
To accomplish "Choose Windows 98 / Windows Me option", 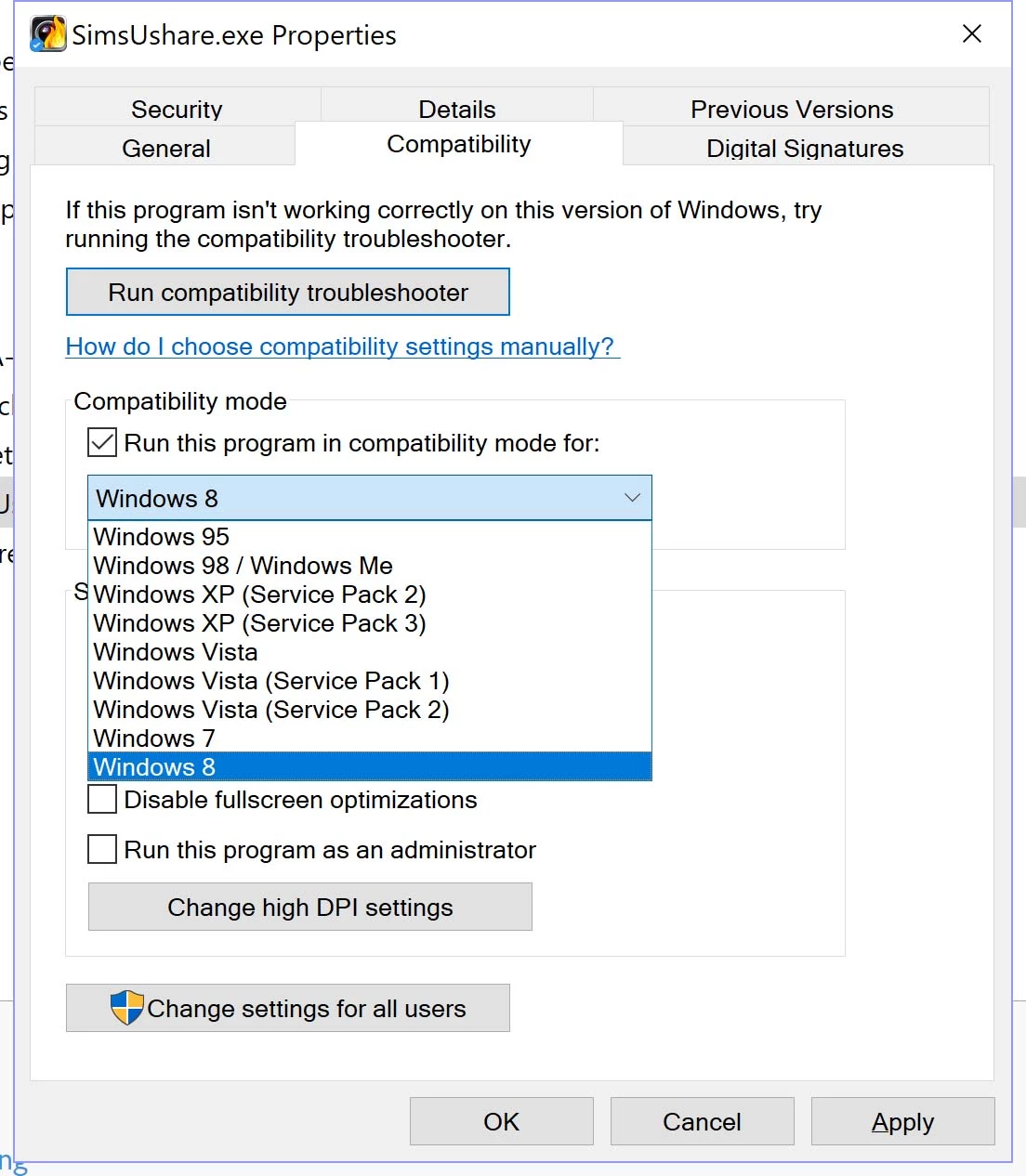I will pos(370,566).
